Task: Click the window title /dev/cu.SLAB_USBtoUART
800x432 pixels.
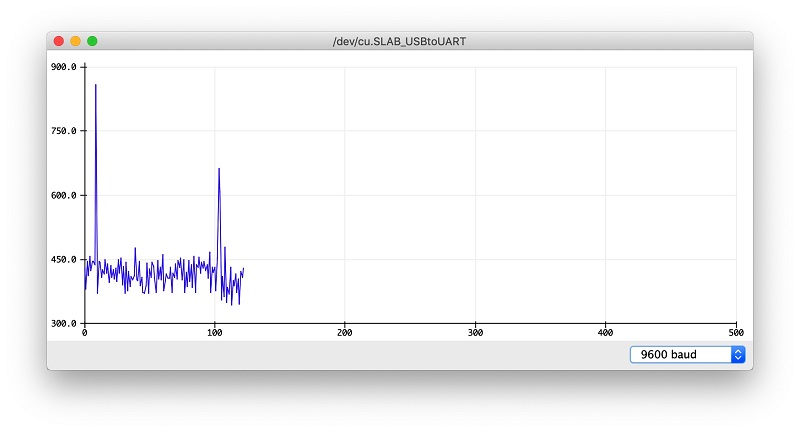Action: tap(399, 41)
